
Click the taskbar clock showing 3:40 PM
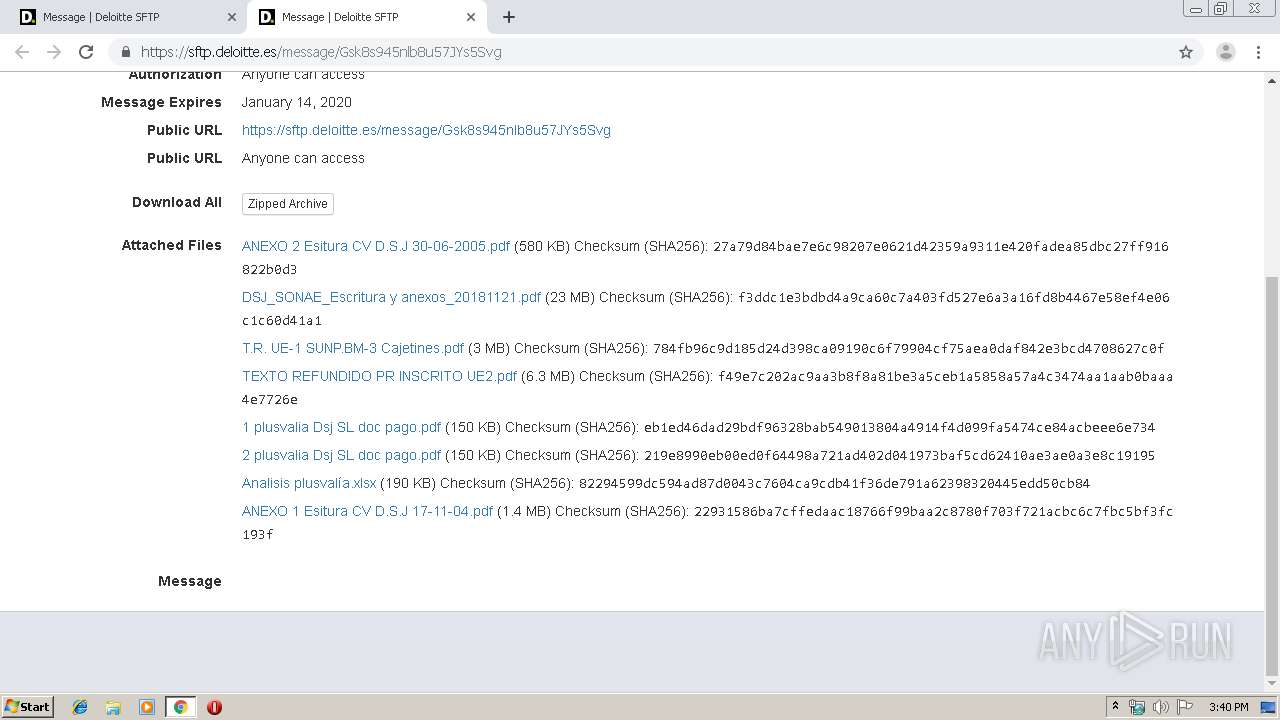tap(1228, 707)
